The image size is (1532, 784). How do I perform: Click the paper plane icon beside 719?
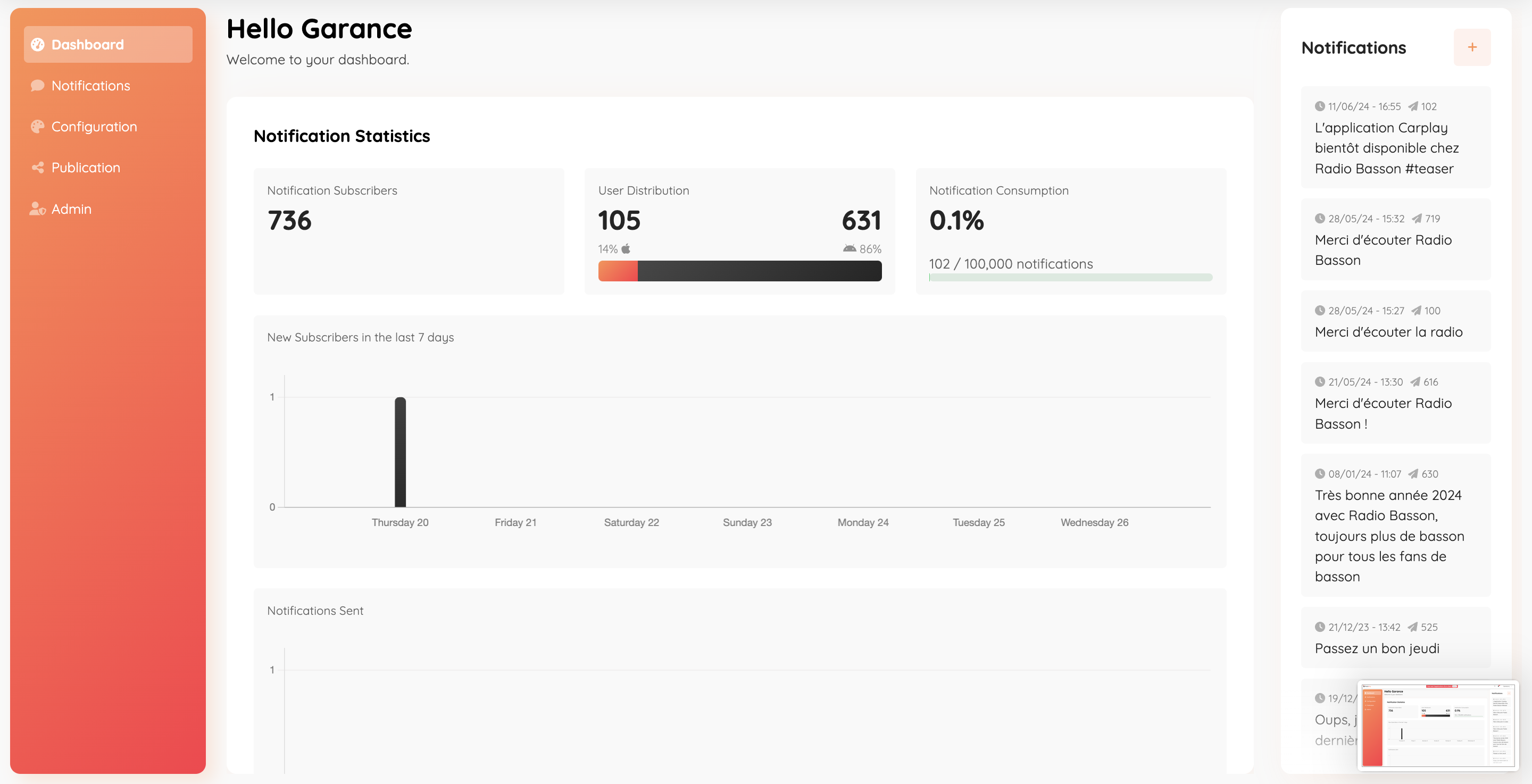click(x=1417, y=218)
